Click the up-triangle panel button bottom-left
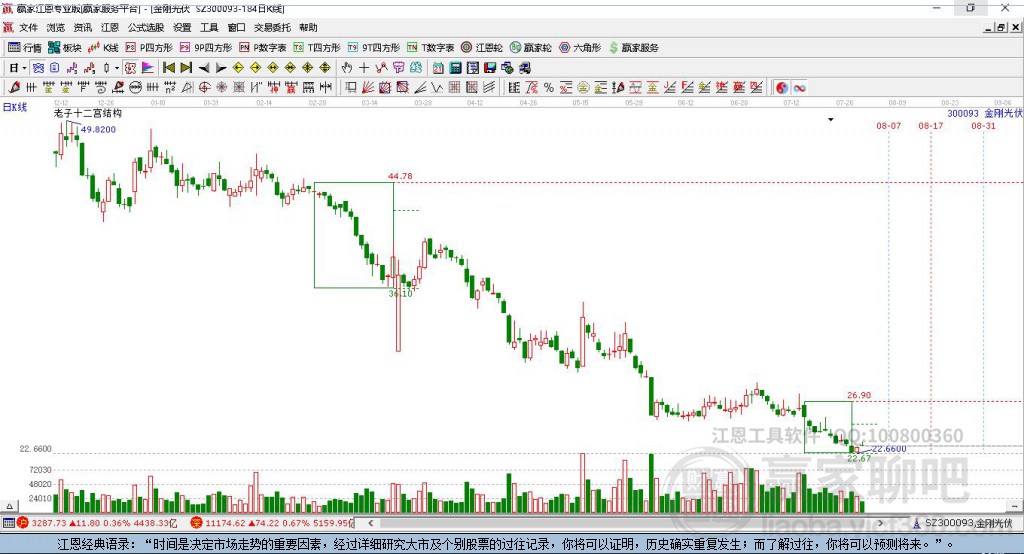Image resolution: width=1024 pixels, height=554 pixels. pos(9,506)
